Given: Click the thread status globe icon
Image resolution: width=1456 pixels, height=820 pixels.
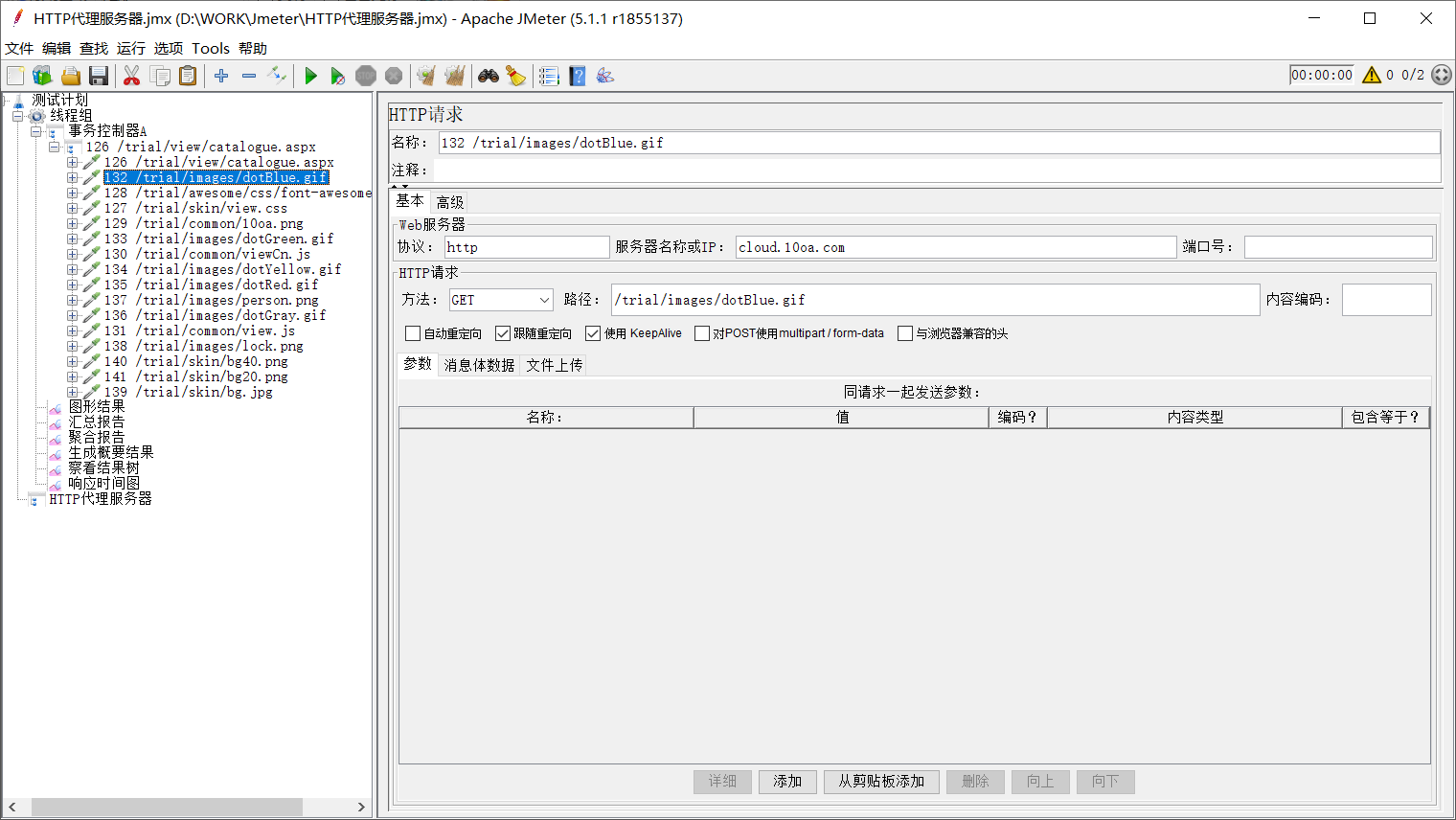Looking at the screenshot, I should [x=1442, y=75].
